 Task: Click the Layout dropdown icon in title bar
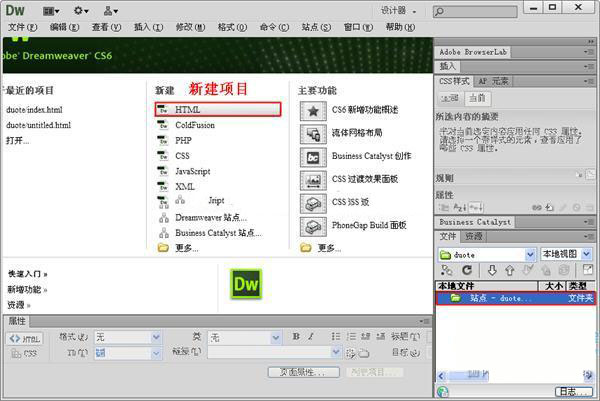(x=52, y=10)
